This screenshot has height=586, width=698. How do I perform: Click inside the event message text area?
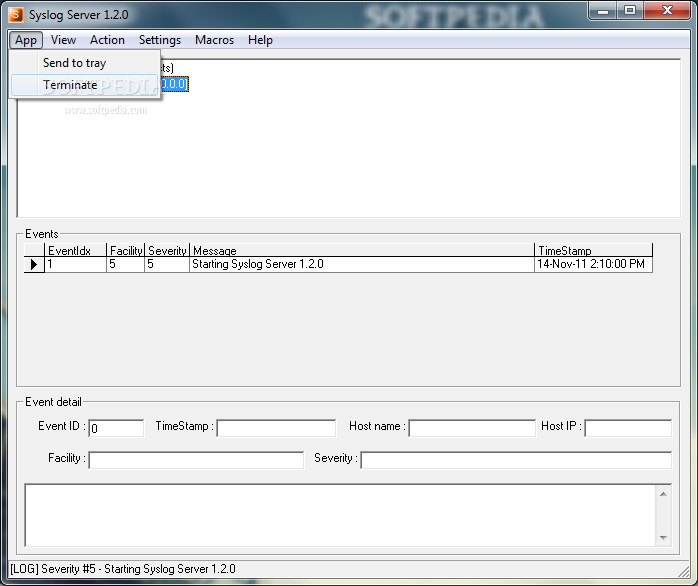[x=340, y=515]
